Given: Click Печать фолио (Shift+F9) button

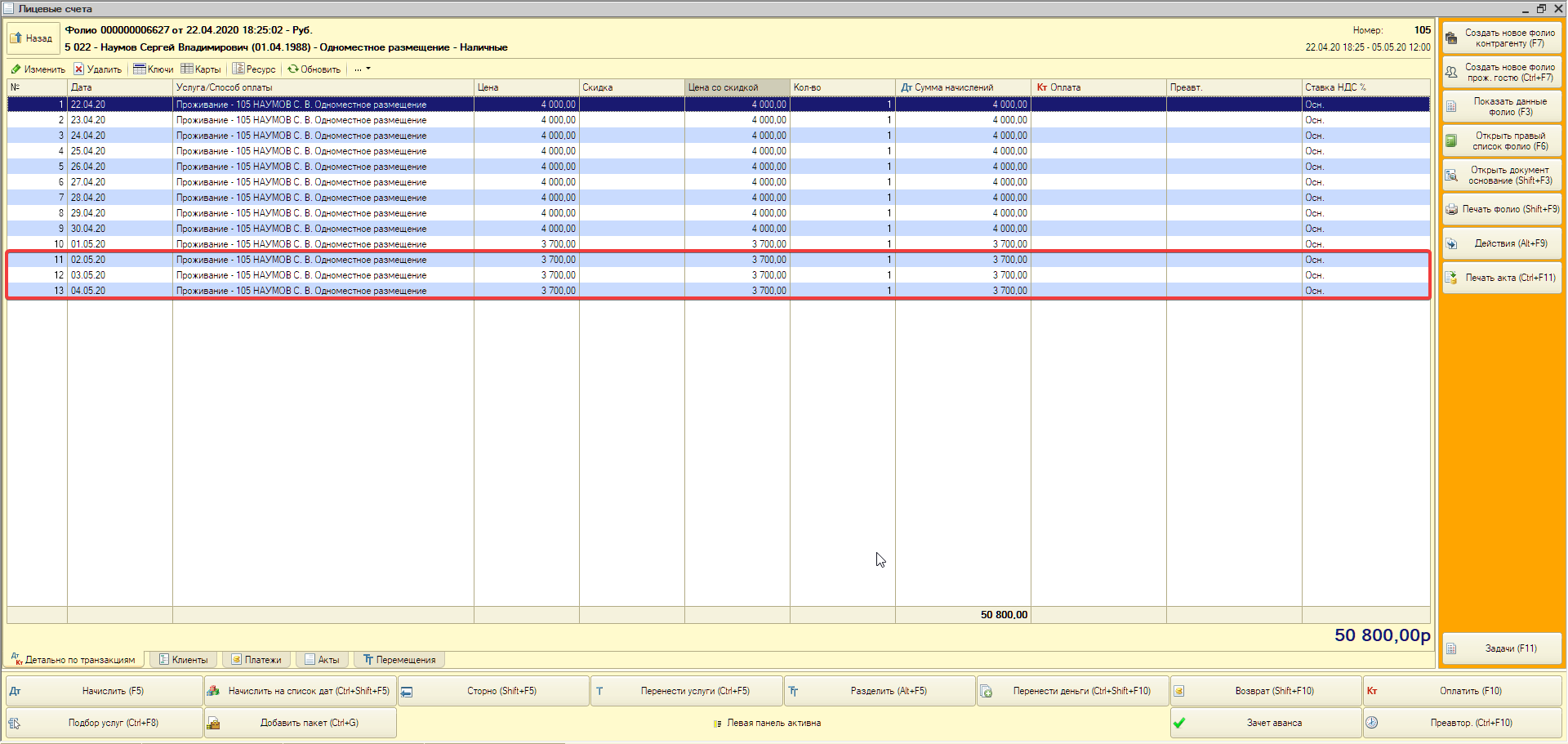Looking at the screenshot, I should 1502,209.
